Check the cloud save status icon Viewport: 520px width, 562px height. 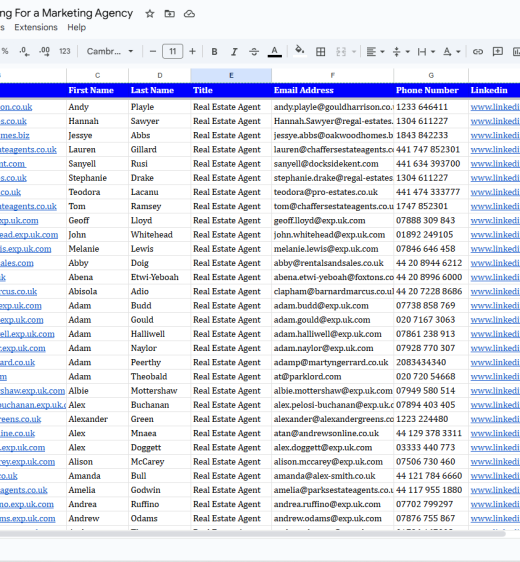tap(189, 14)
